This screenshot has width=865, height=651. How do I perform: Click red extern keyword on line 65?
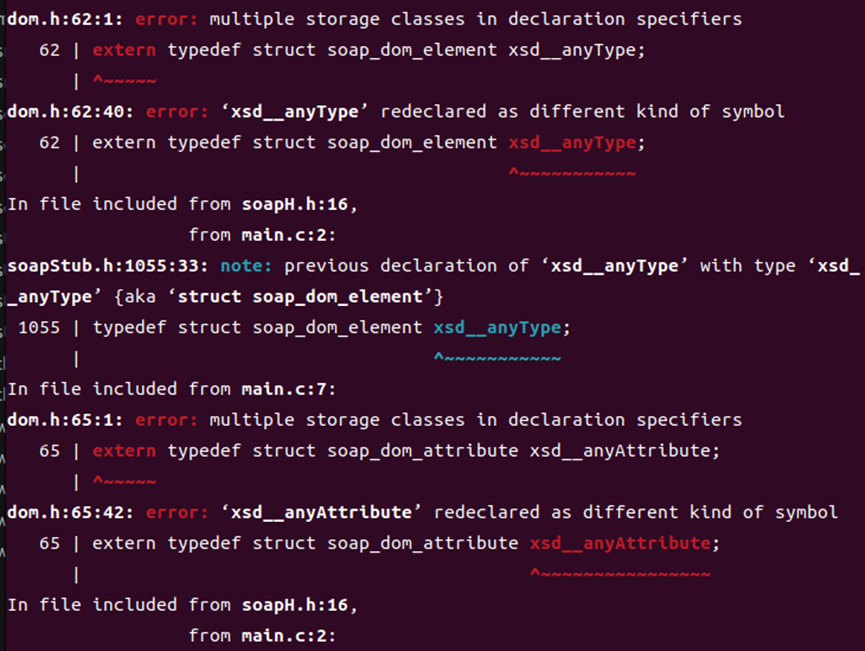(124, 451)
